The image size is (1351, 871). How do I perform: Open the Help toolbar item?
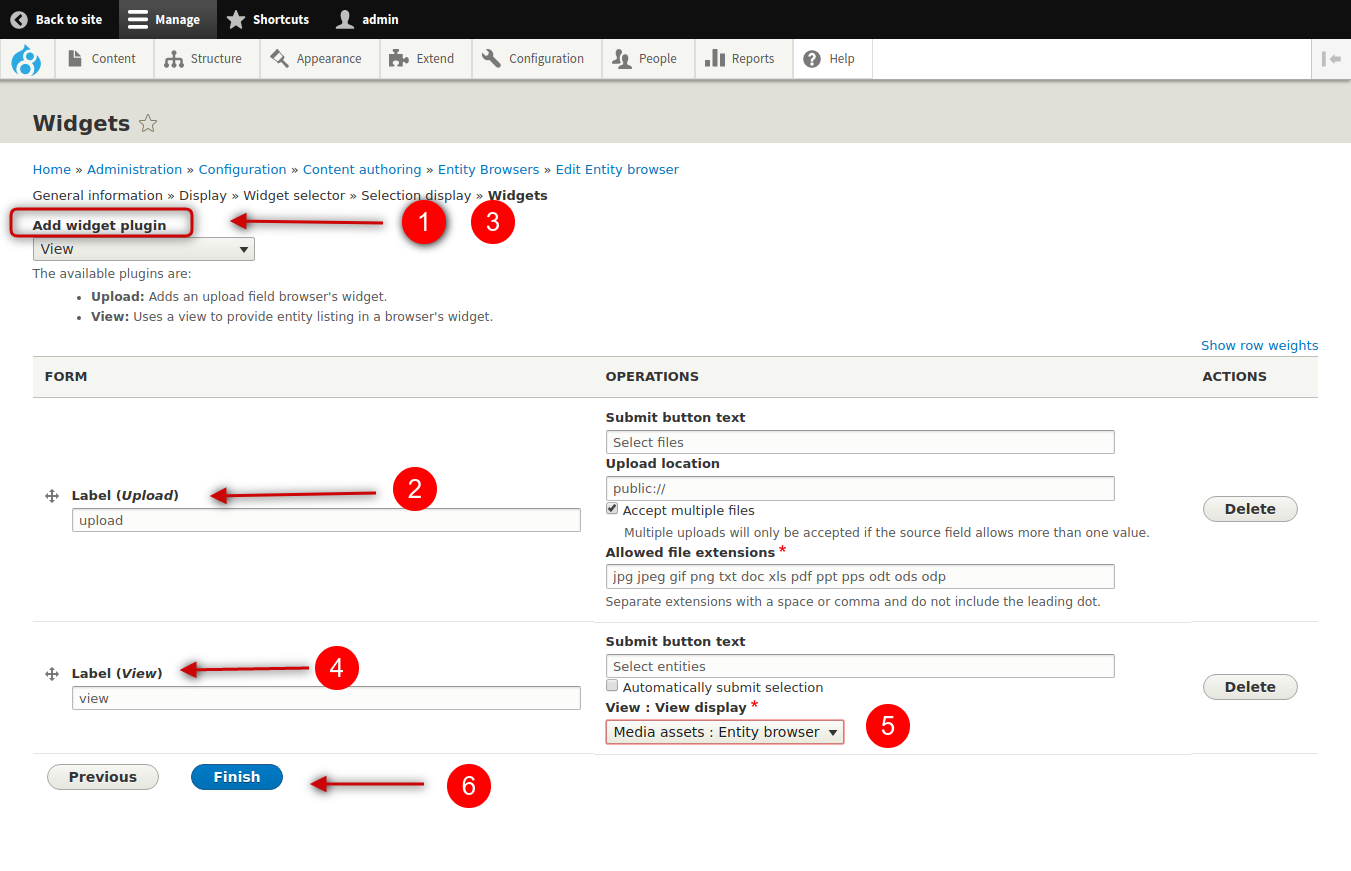point(829,59)
